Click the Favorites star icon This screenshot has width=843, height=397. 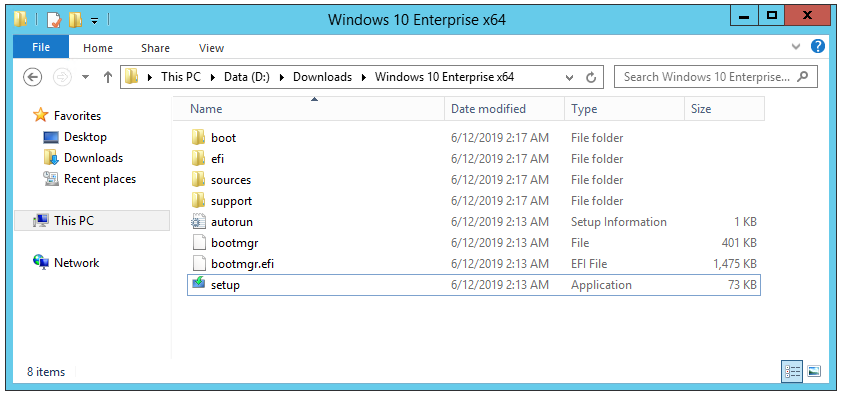pyautogui.click(x=40, y=115)
